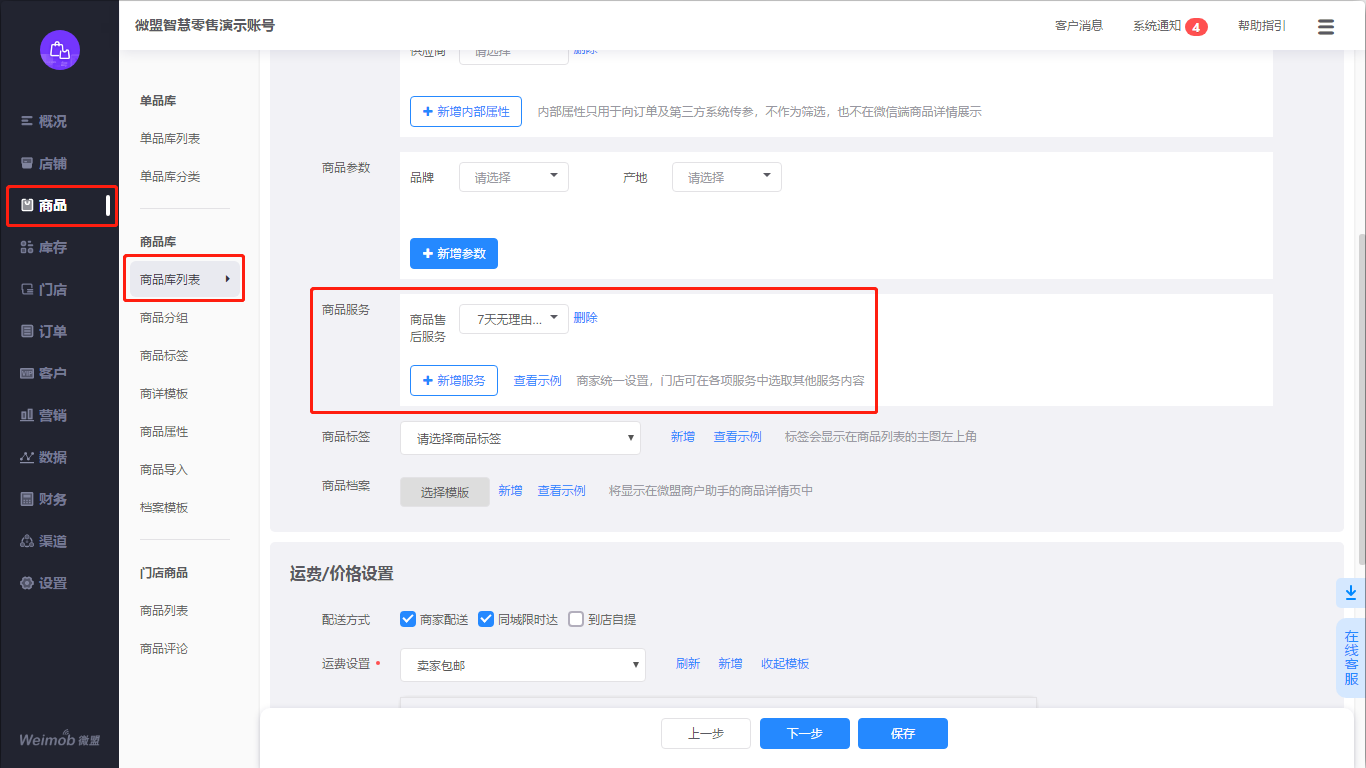Click 下一步 next step button
Viewport: 1366px width, 768px height.
point(805,733)
